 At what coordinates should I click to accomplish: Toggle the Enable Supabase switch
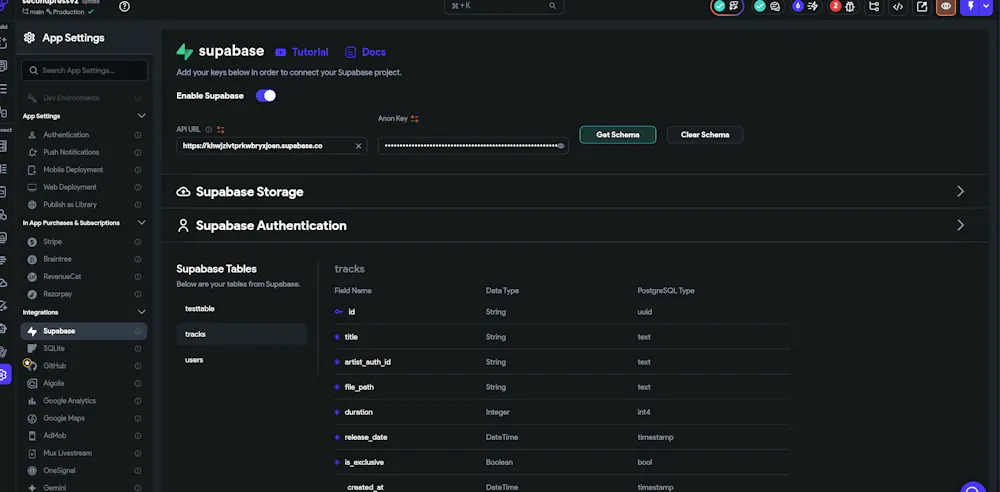pyautogui.click(x=266, y=96)
